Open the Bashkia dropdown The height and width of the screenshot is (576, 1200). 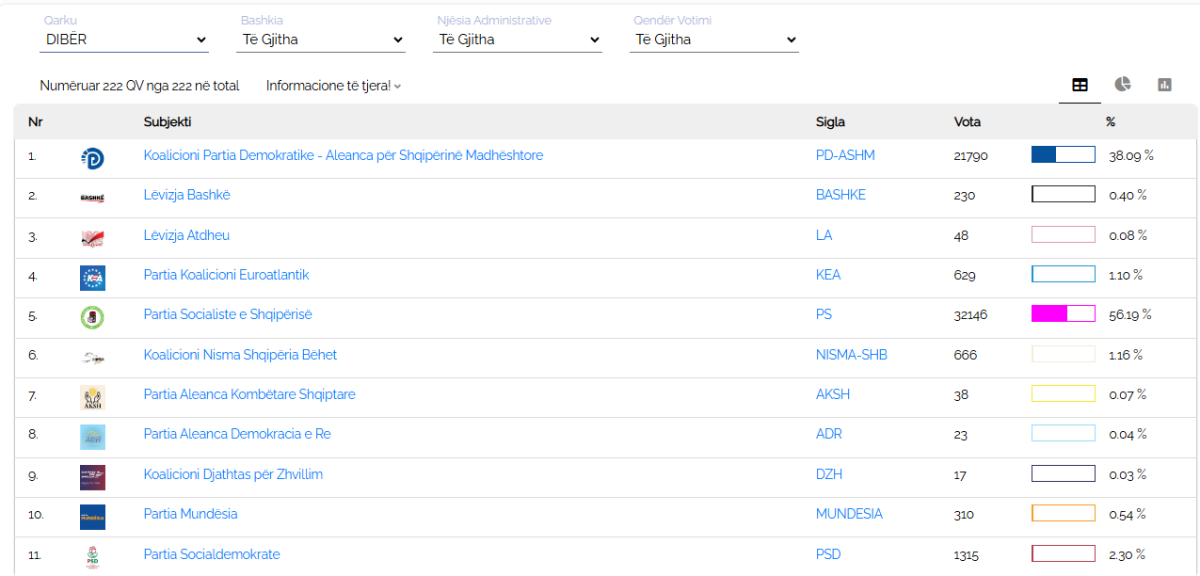pyautogui.click(x=322, y=40)
